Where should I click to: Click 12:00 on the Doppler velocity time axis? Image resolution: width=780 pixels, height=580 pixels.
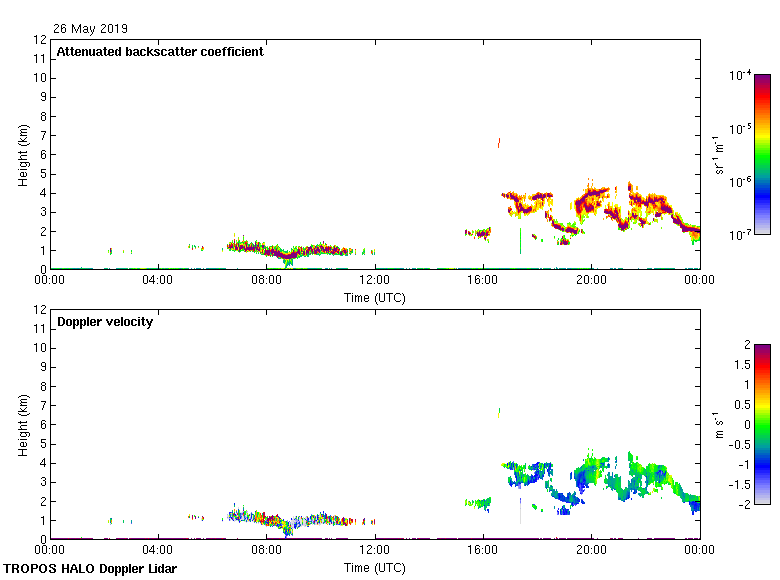point(375,550)
